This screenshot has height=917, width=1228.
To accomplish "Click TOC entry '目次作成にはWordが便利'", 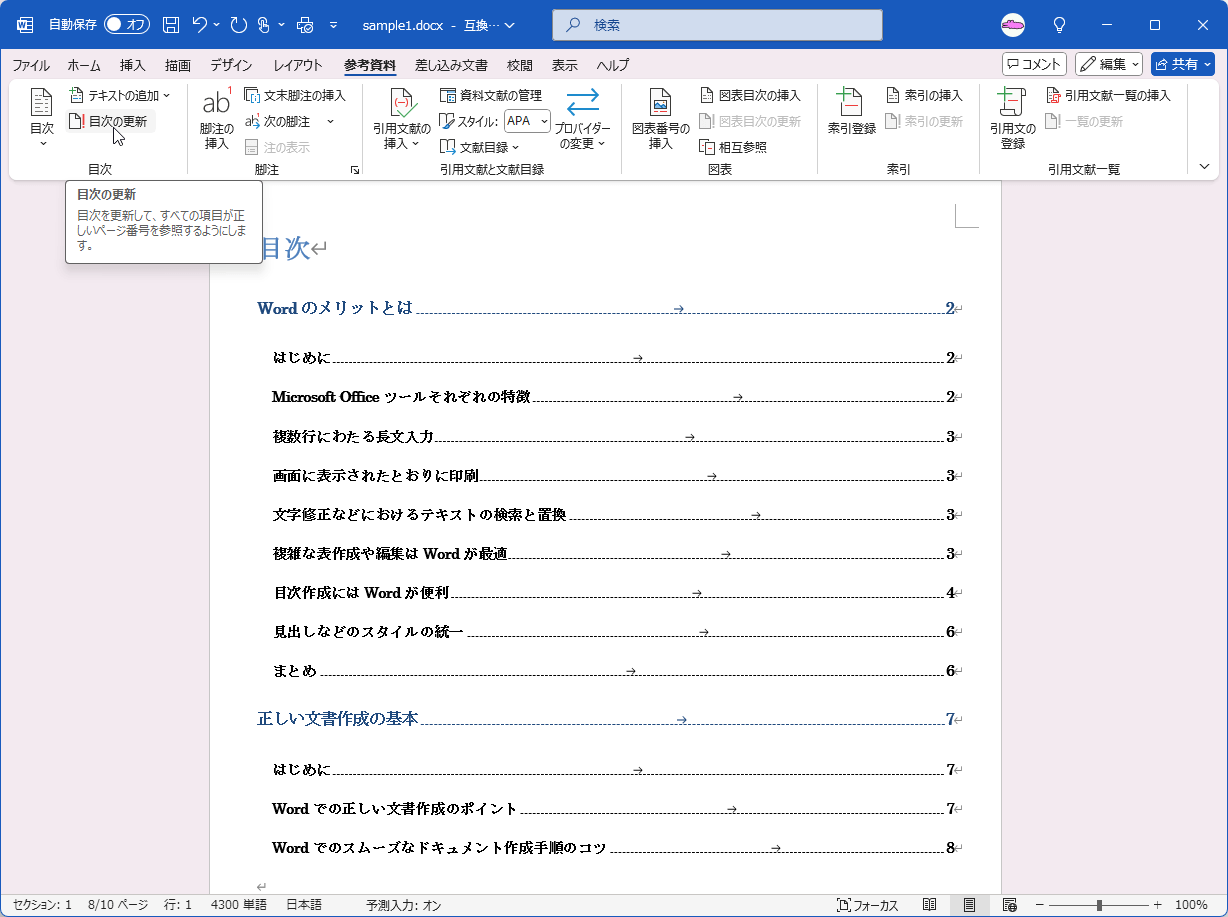I will (x=361, y=592).
